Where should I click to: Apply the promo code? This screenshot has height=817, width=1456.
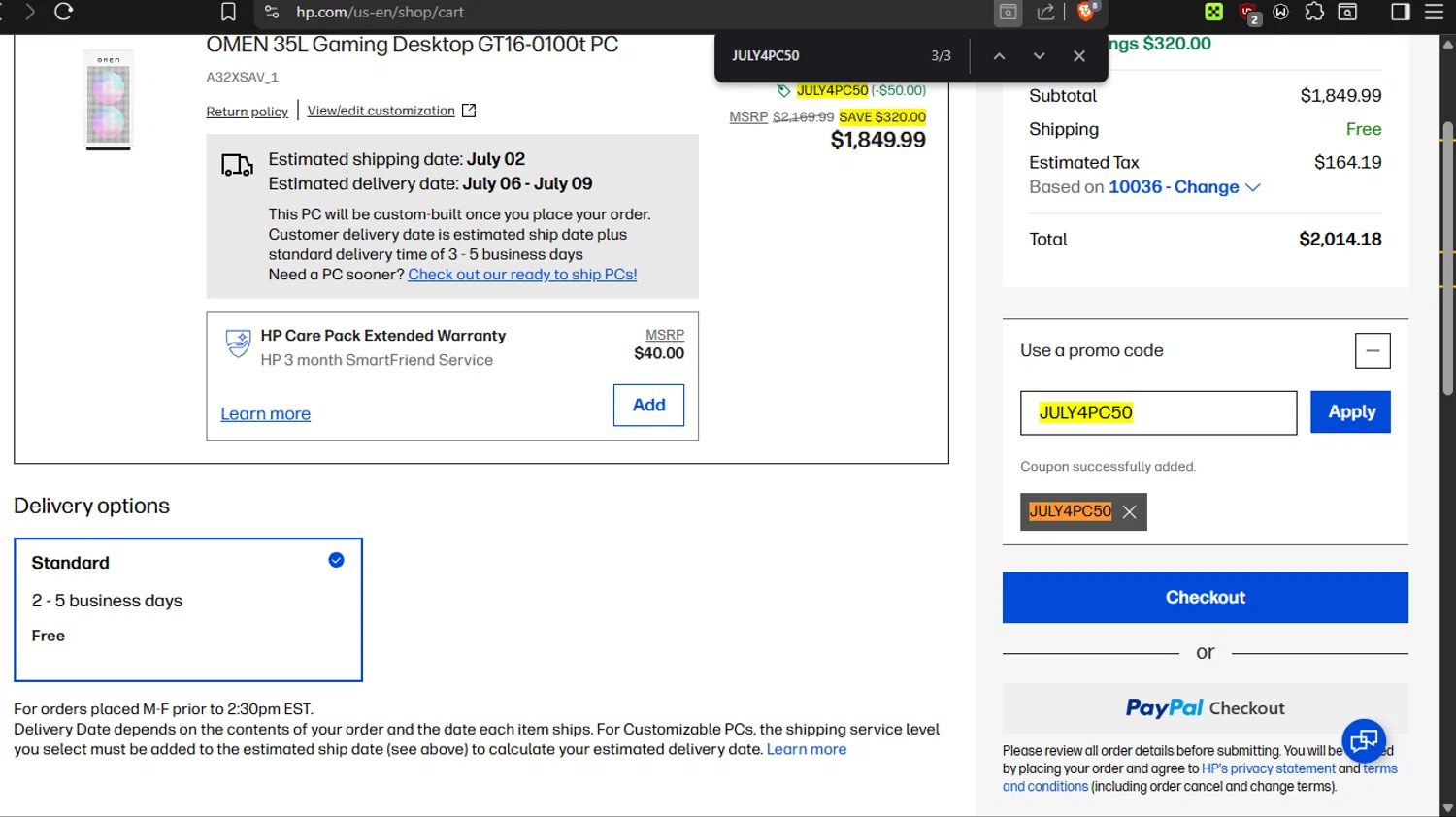coord(1350,412)
